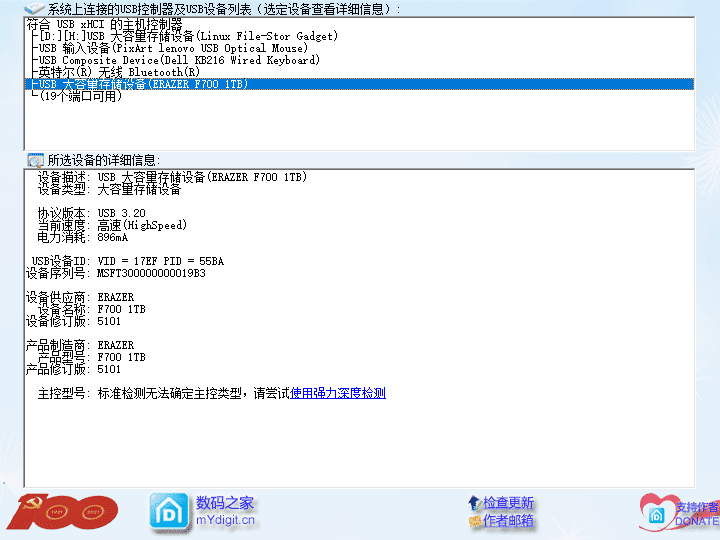Click the 高速(HighSpeed) current speed value
The width and height of the screenshot is (720, 540).
[142, 225]
